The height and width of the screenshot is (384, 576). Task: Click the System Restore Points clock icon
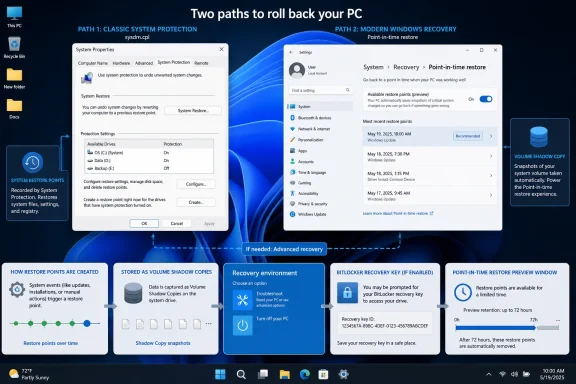tap(32, 162)
